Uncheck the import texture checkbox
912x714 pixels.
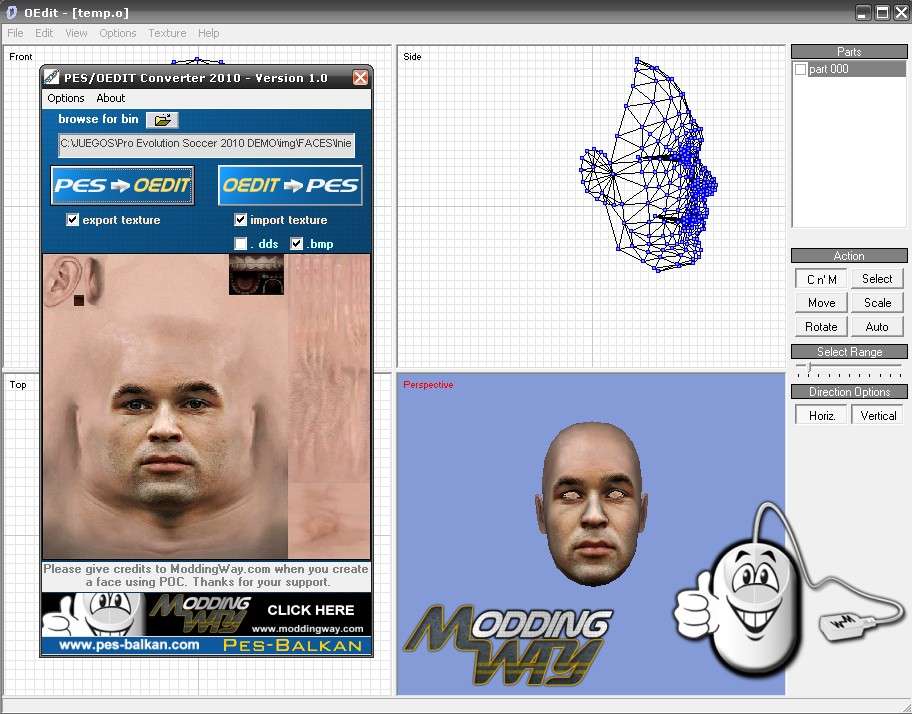240,220
